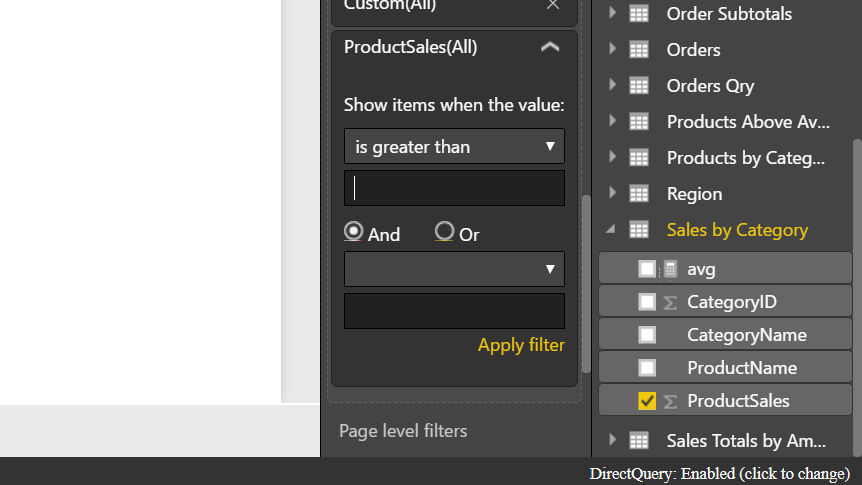Click DirectQuery: Enabled status text
The image size is (862, 485).
[x=720, y=473]
